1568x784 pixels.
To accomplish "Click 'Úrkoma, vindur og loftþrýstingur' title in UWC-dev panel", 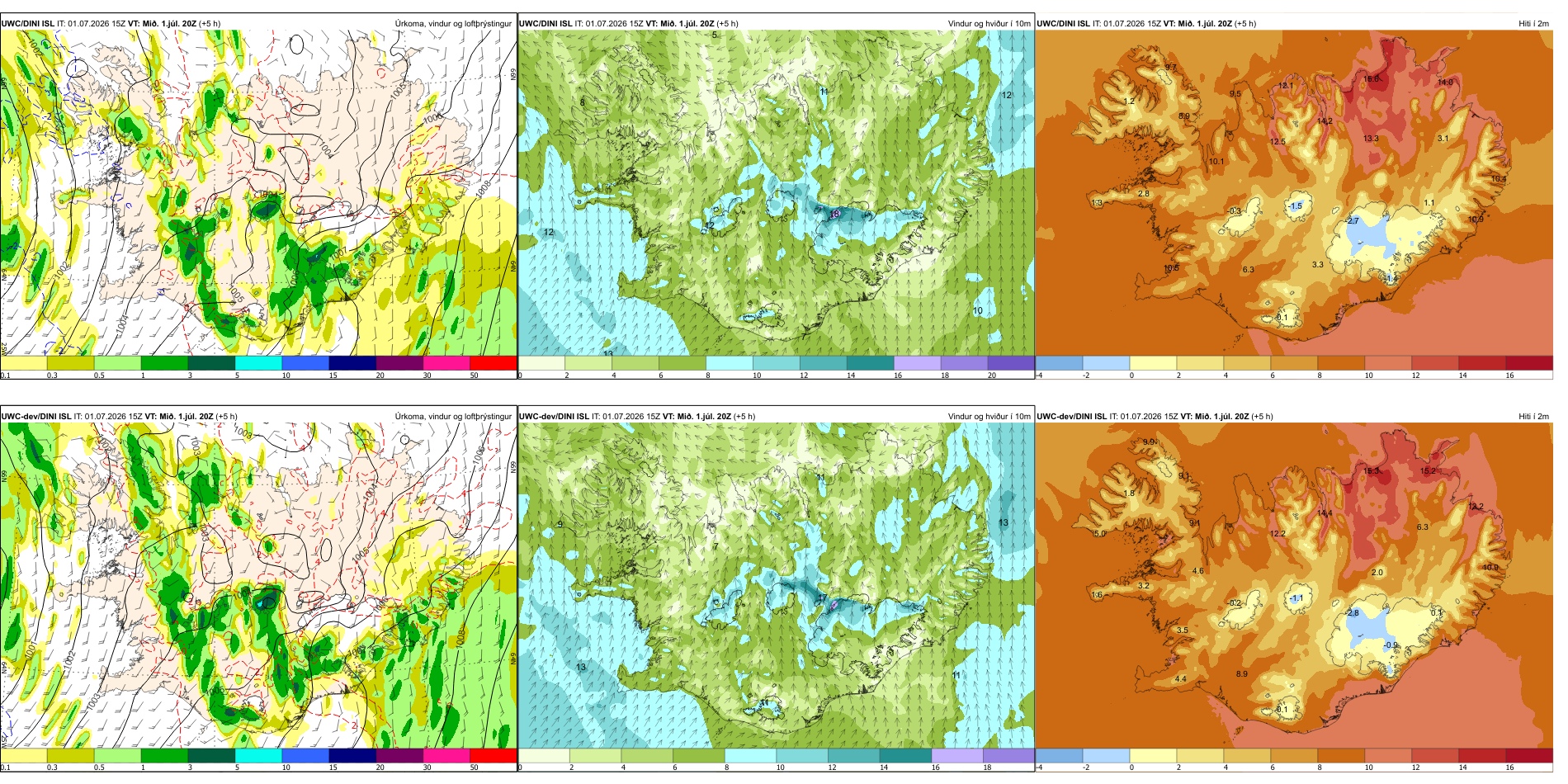I will (453, 416).
